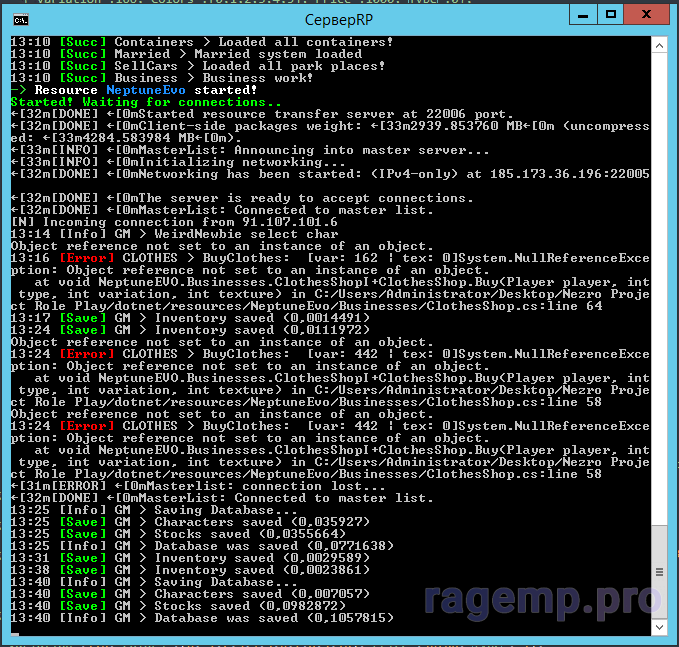Click the scrollbar up arrow
This screenshot has height=647, width=679.
pyautogui.click(x=659, y=46)
